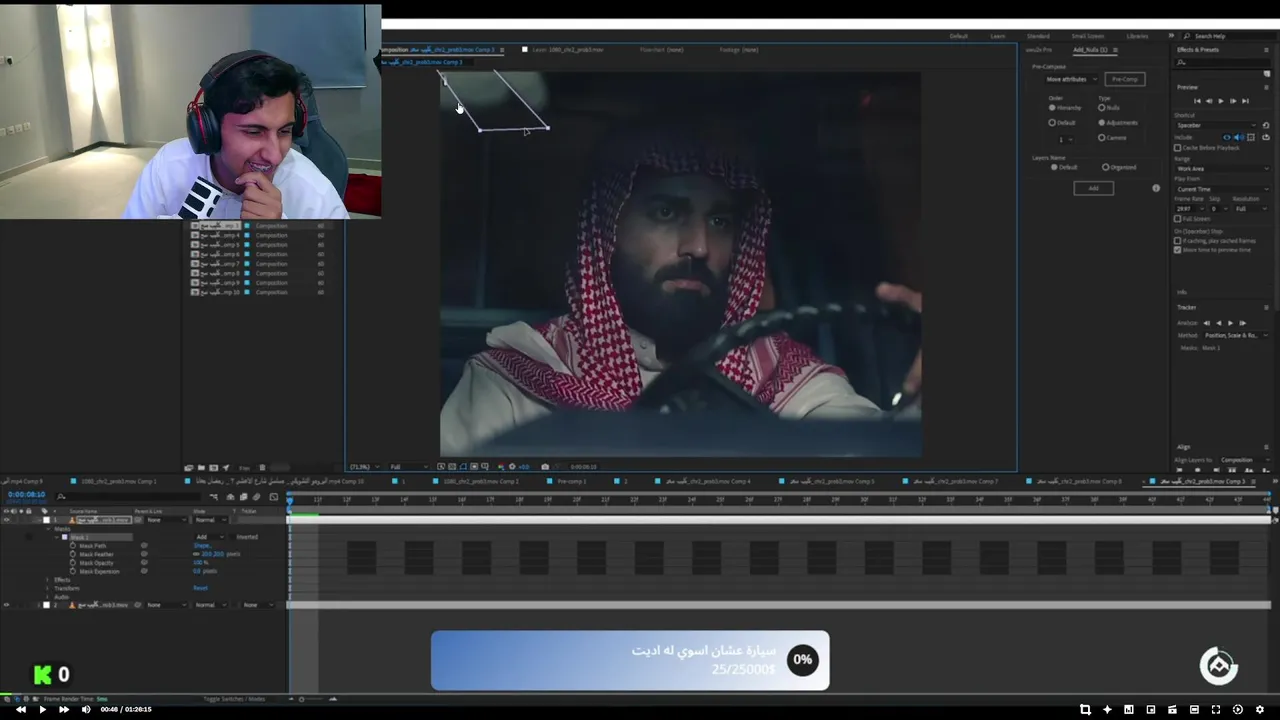Enter fullscreen in video player
The image size is (1280, 720).
coord(1216,710)
